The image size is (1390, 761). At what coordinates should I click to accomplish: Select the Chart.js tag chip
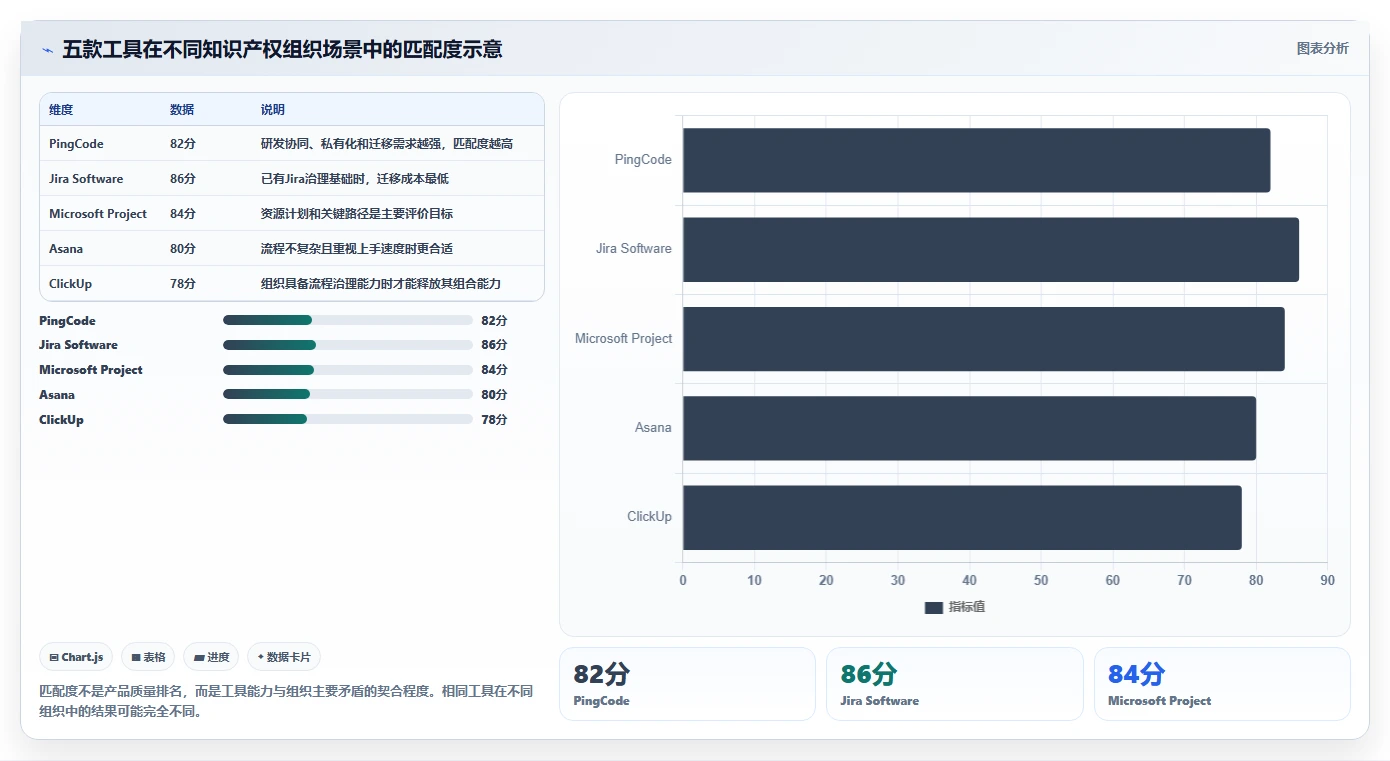pyautogui.click(x=77, y=657)
